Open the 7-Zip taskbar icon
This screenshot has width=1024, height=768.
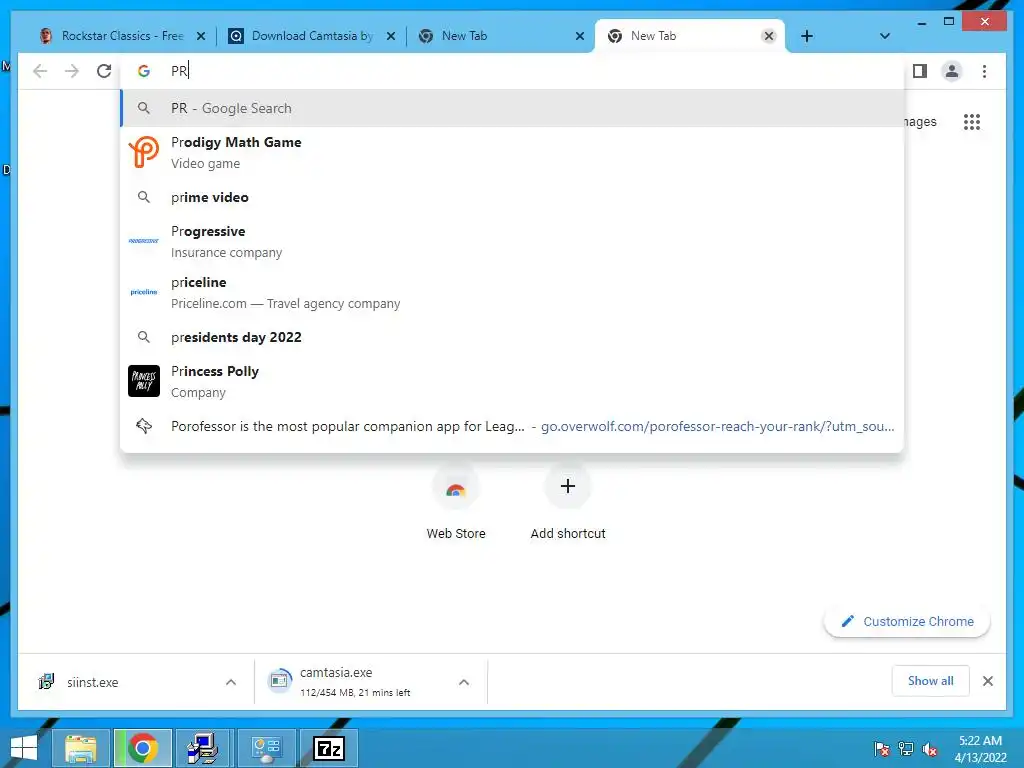[x=328, y=748]
